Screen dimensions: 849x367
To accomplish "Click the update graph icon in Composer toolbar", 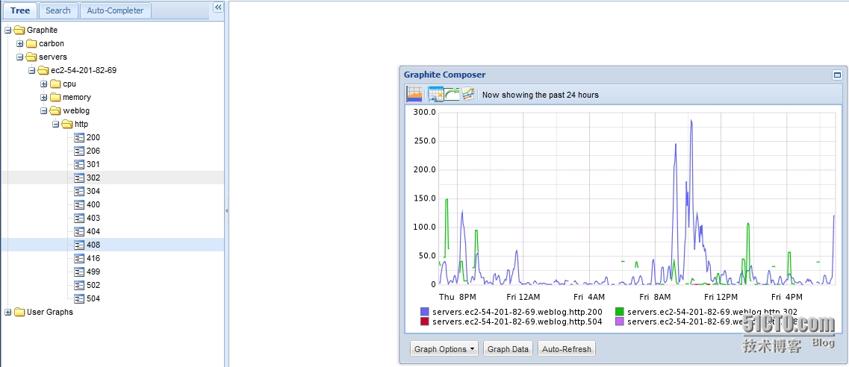I will point(414,94).
